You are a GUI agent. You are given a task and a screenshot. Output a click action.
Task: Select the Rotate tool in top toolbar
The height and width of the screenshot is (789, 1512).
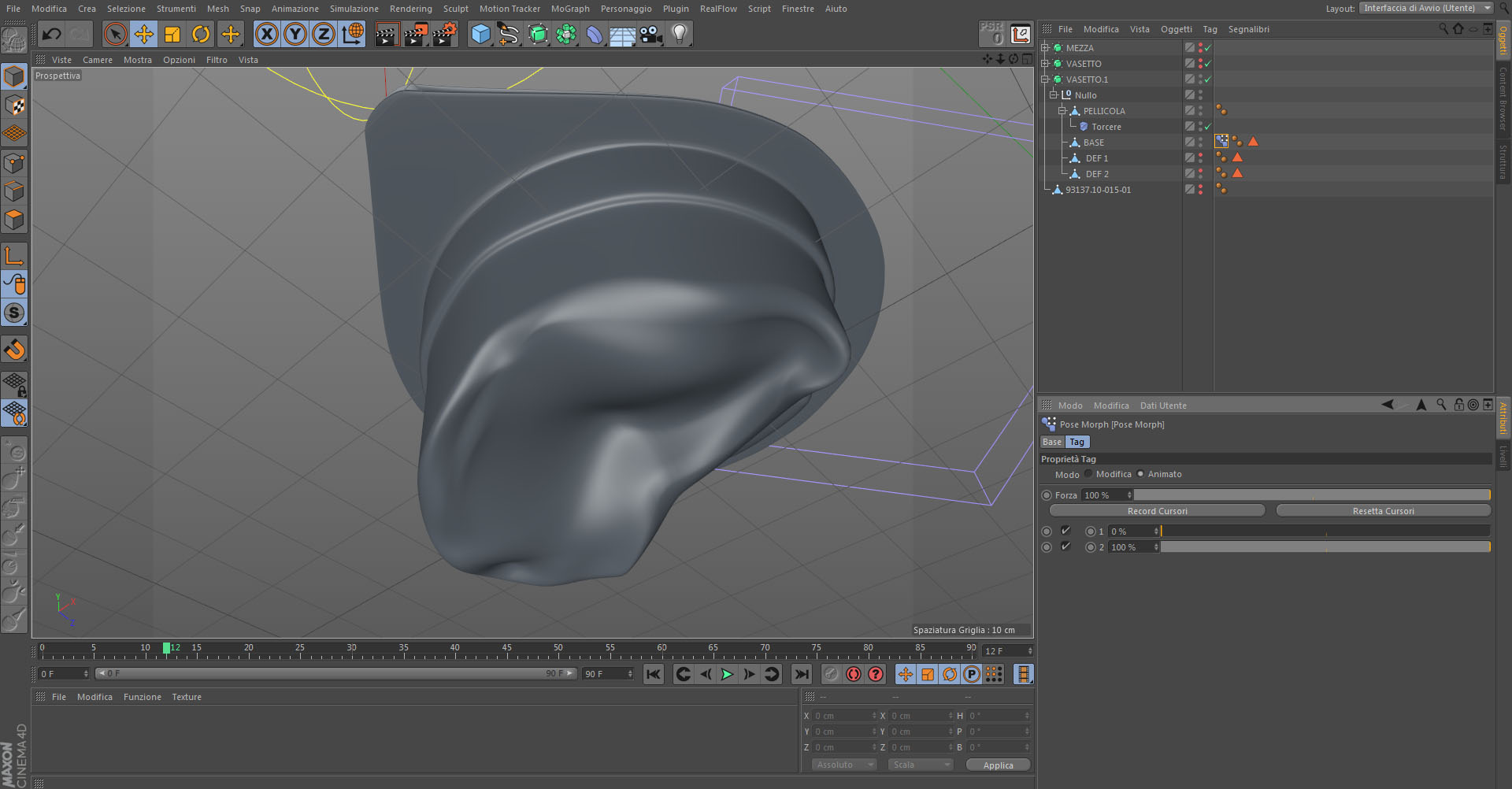pyautogui.click(x=201, y=34)
